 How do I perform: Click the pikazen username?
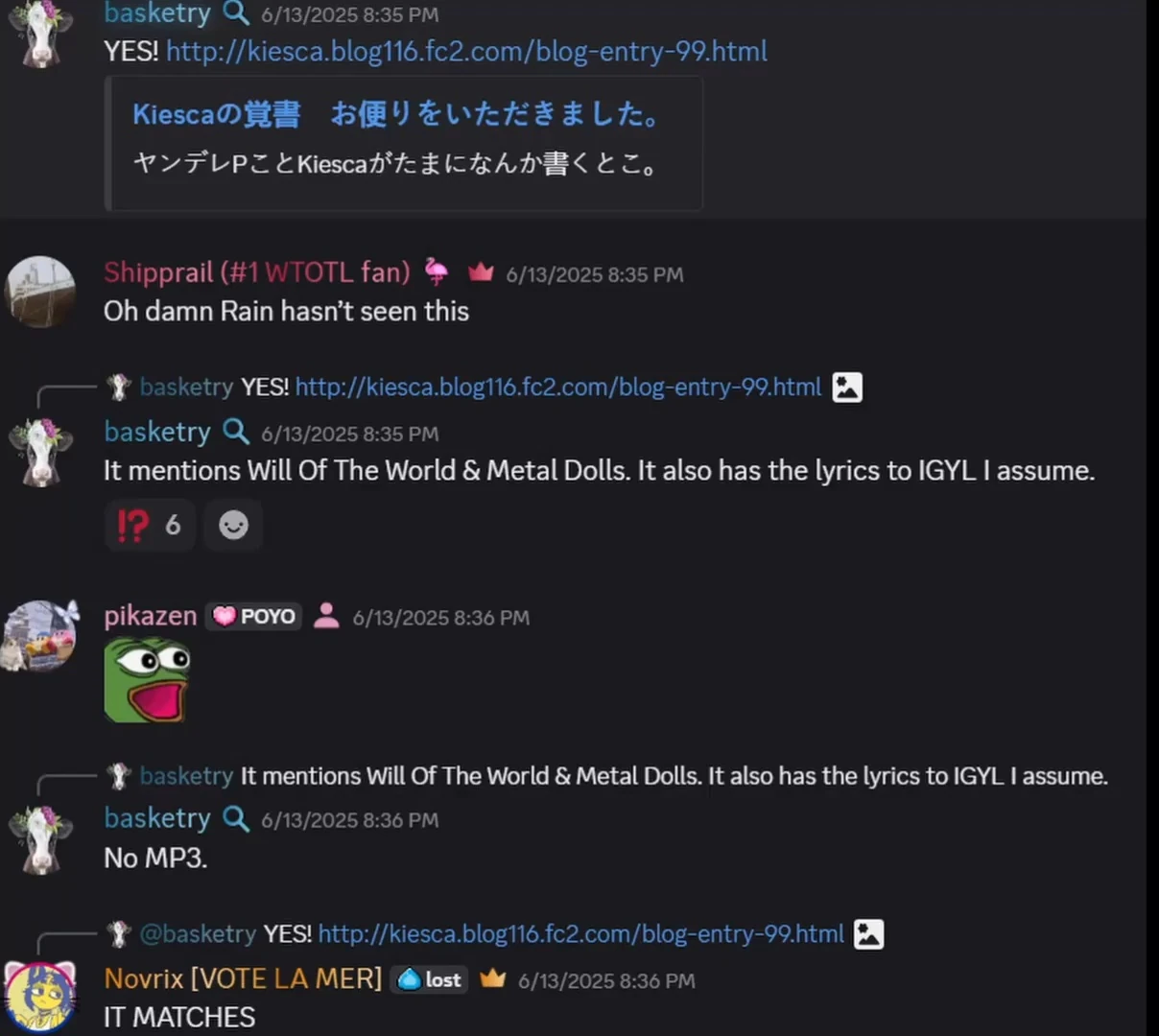point(151,616)
